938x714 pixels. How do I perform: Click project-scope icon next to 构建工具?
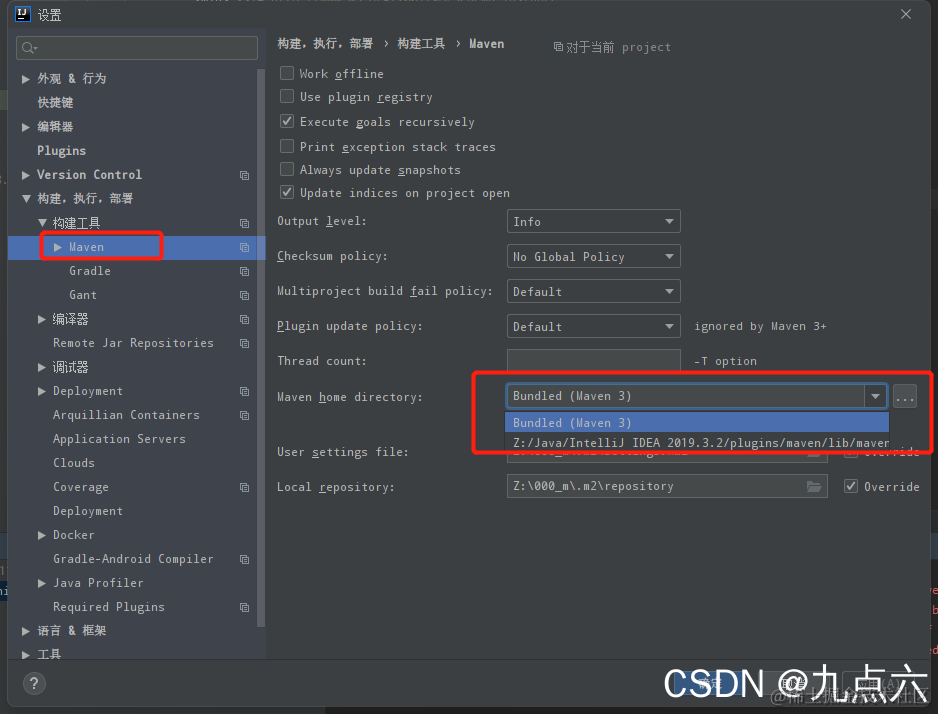[x=244, y=223]
